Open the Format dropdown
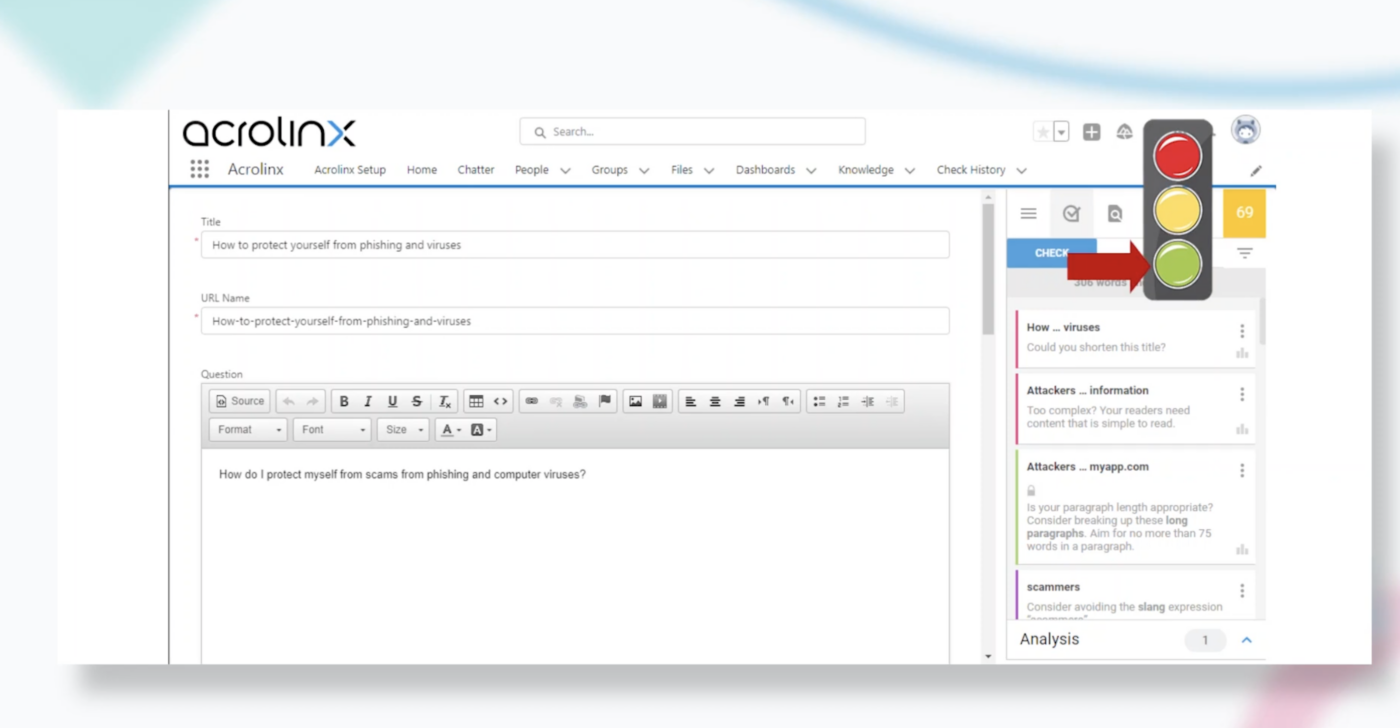 (247, 430)
